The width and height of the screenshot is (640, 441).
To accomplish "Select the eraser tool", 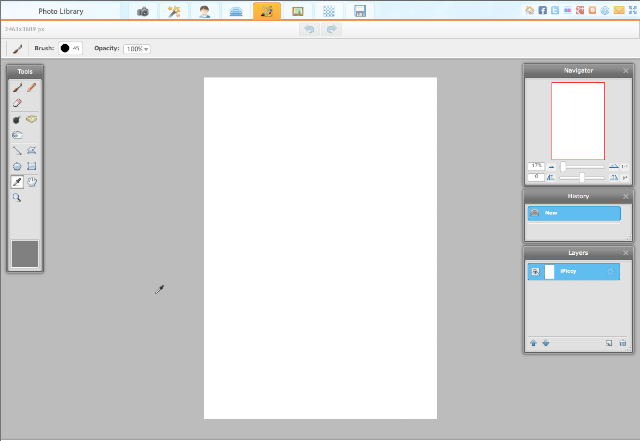I will point(17,103).
